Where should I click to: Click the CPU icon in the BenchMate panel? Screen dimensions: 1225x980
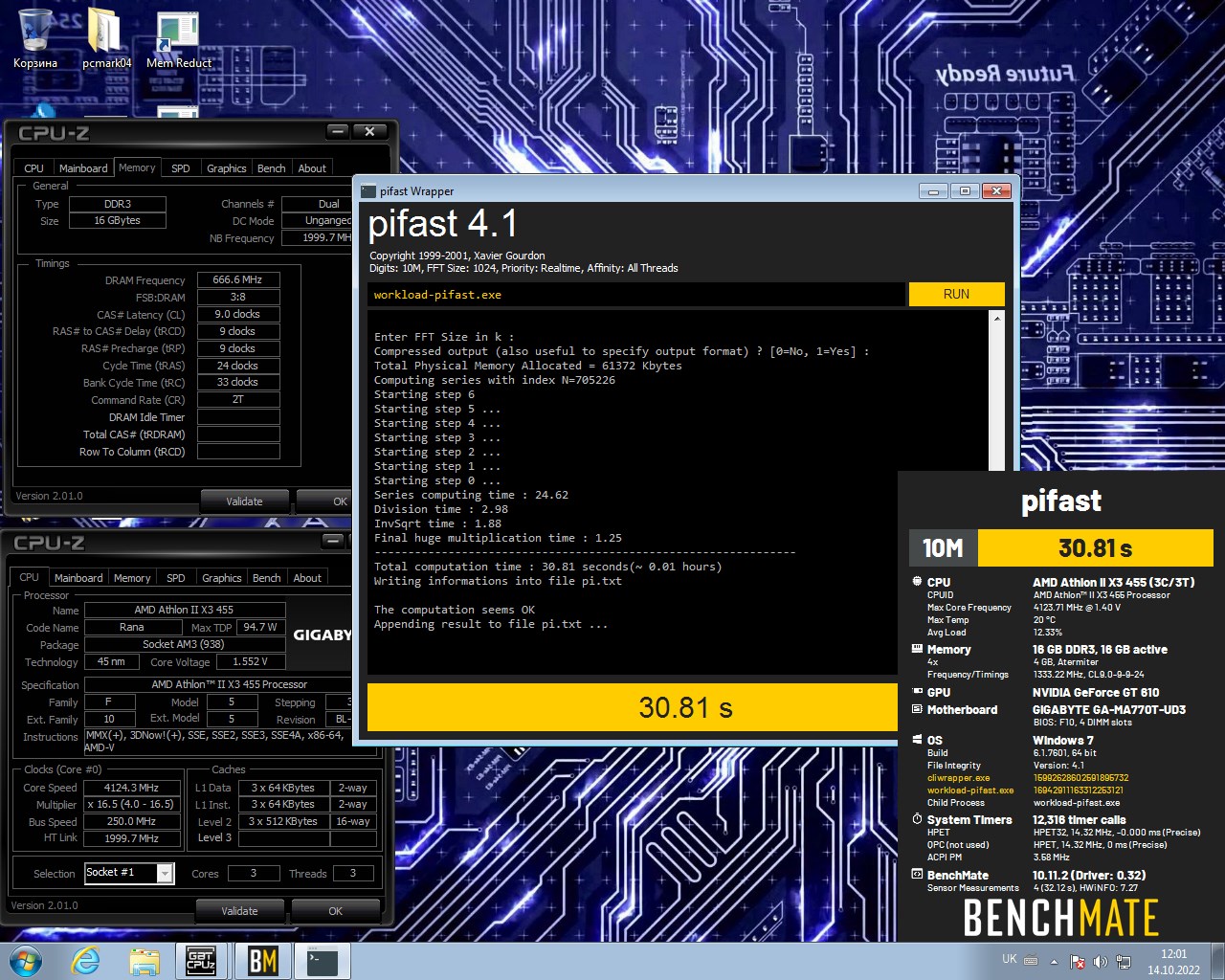pos(917,582)
